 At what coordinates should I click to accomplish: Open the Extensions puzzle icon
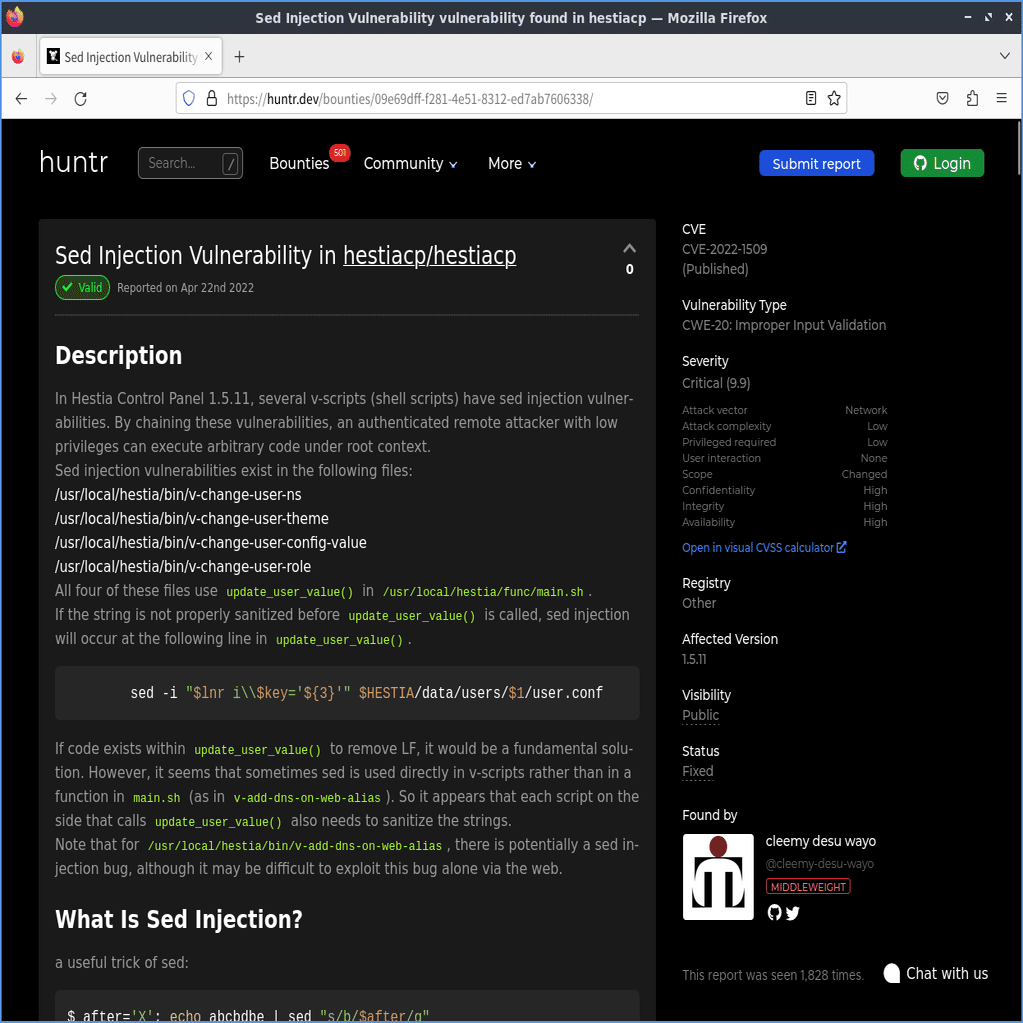[972, 99]
